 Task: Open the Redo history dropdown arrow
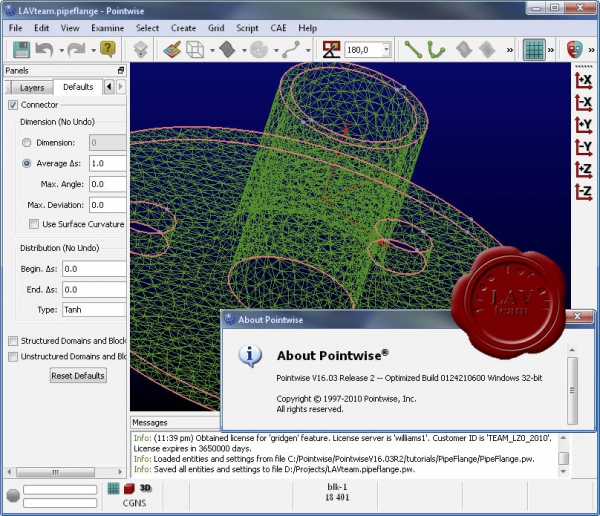(x=93, y=50)
